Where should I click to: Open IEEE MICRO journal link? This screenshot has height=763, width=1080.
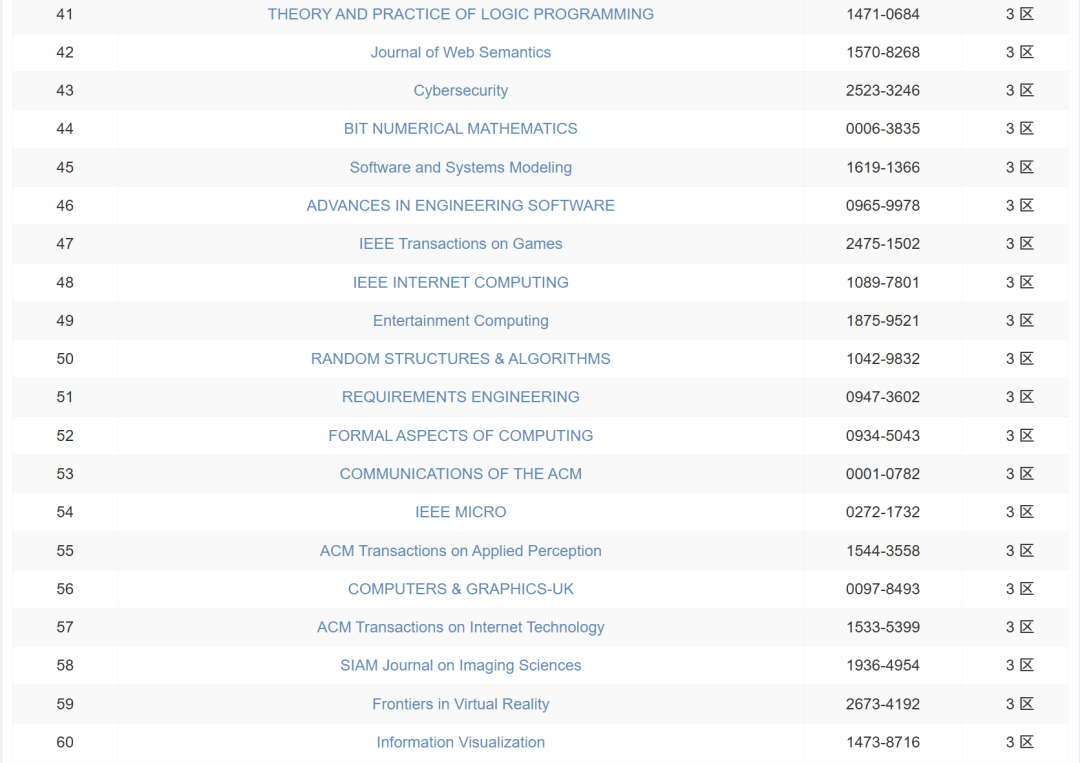[460, 512]
